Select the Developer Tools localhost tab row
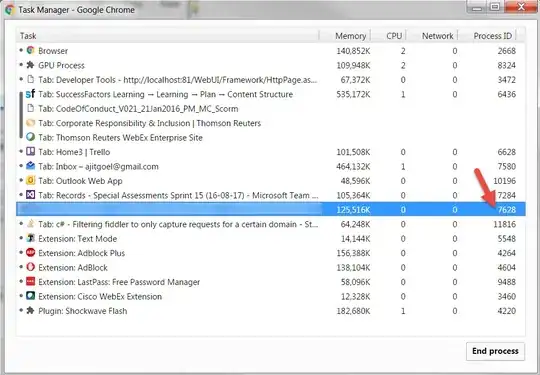 click(271, 80)
